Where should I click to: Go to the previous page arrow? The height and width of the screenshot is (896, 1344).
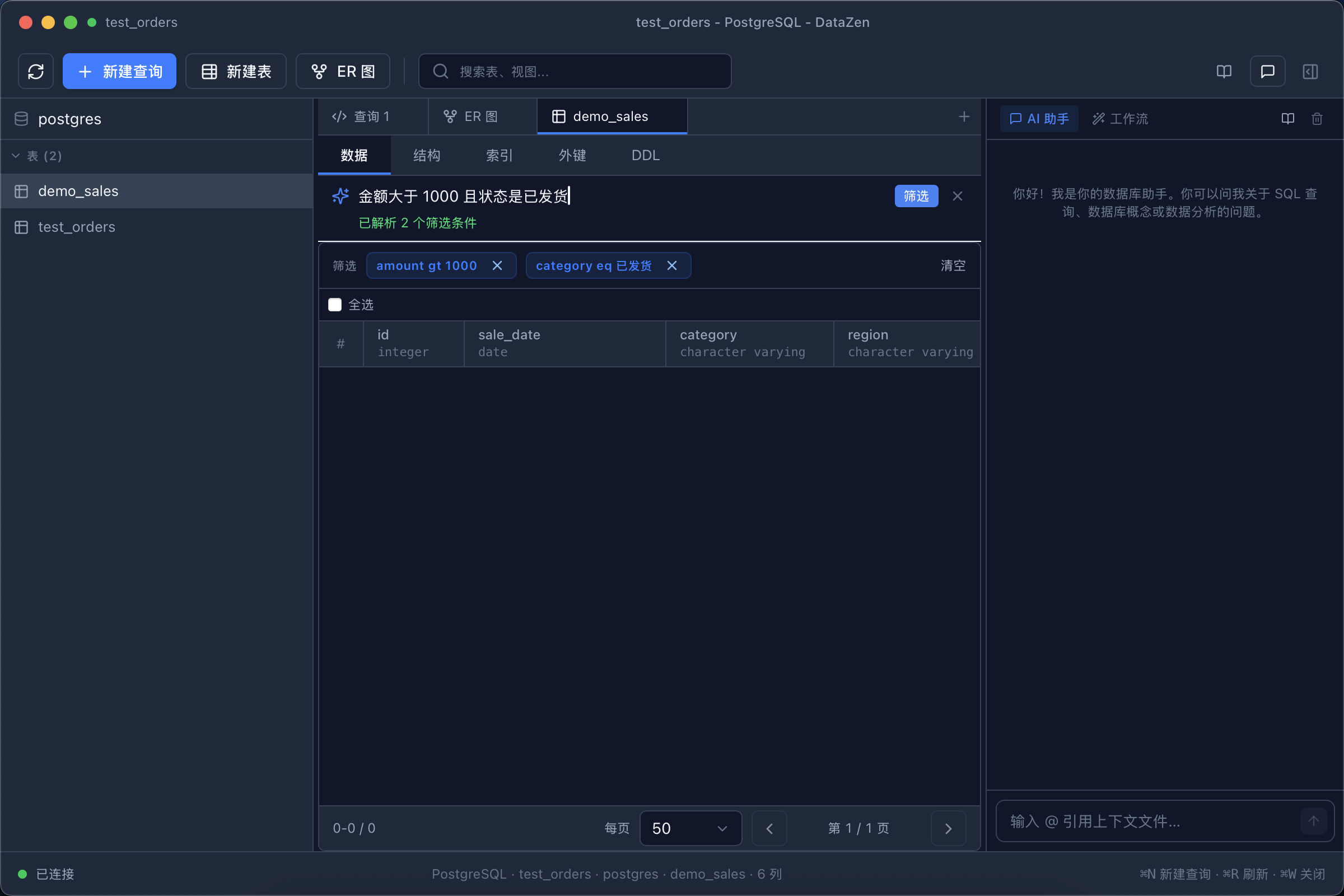click(x=769, y=828)
